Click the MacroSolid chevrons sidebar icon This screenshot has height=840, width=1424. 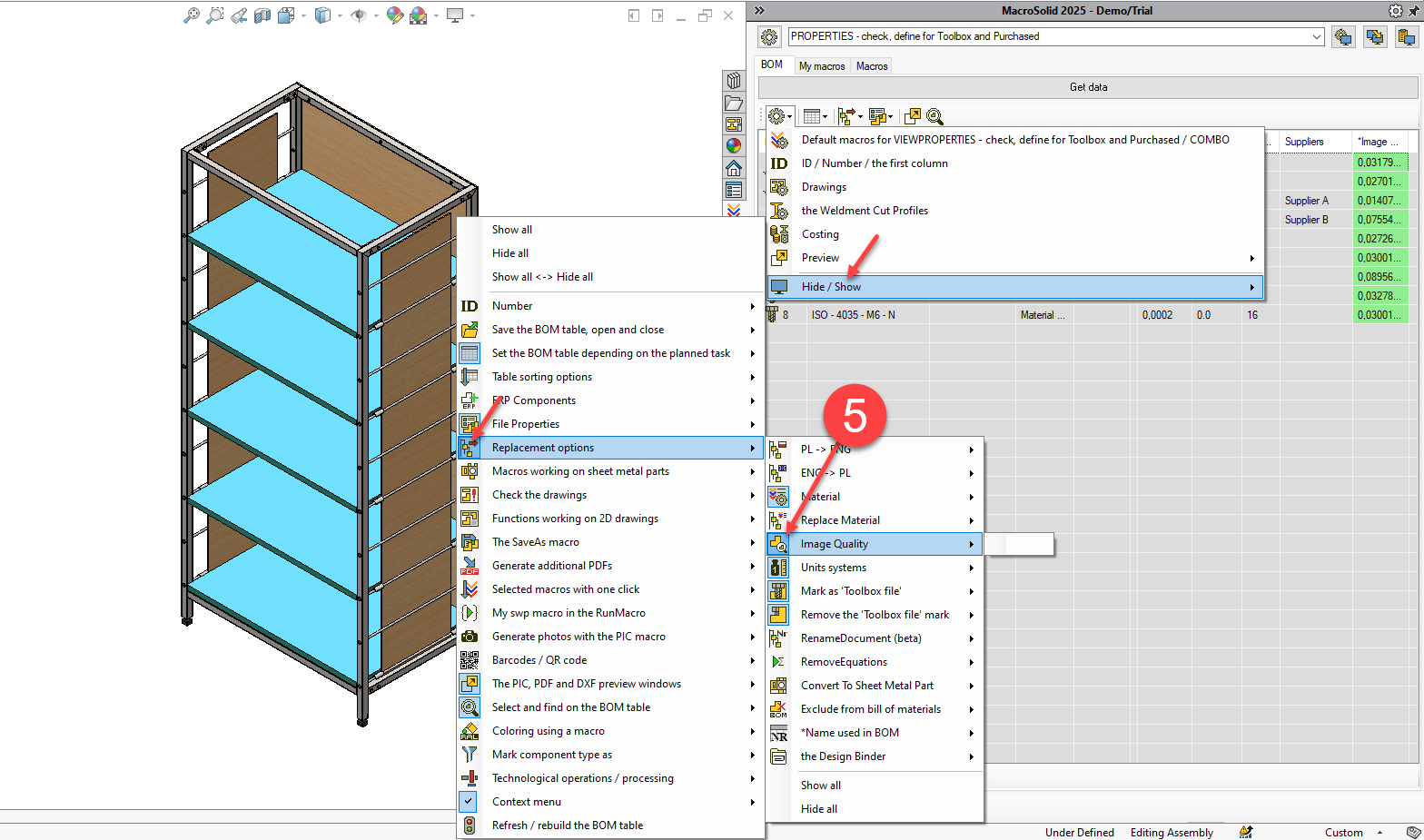[x=734, y=210]
